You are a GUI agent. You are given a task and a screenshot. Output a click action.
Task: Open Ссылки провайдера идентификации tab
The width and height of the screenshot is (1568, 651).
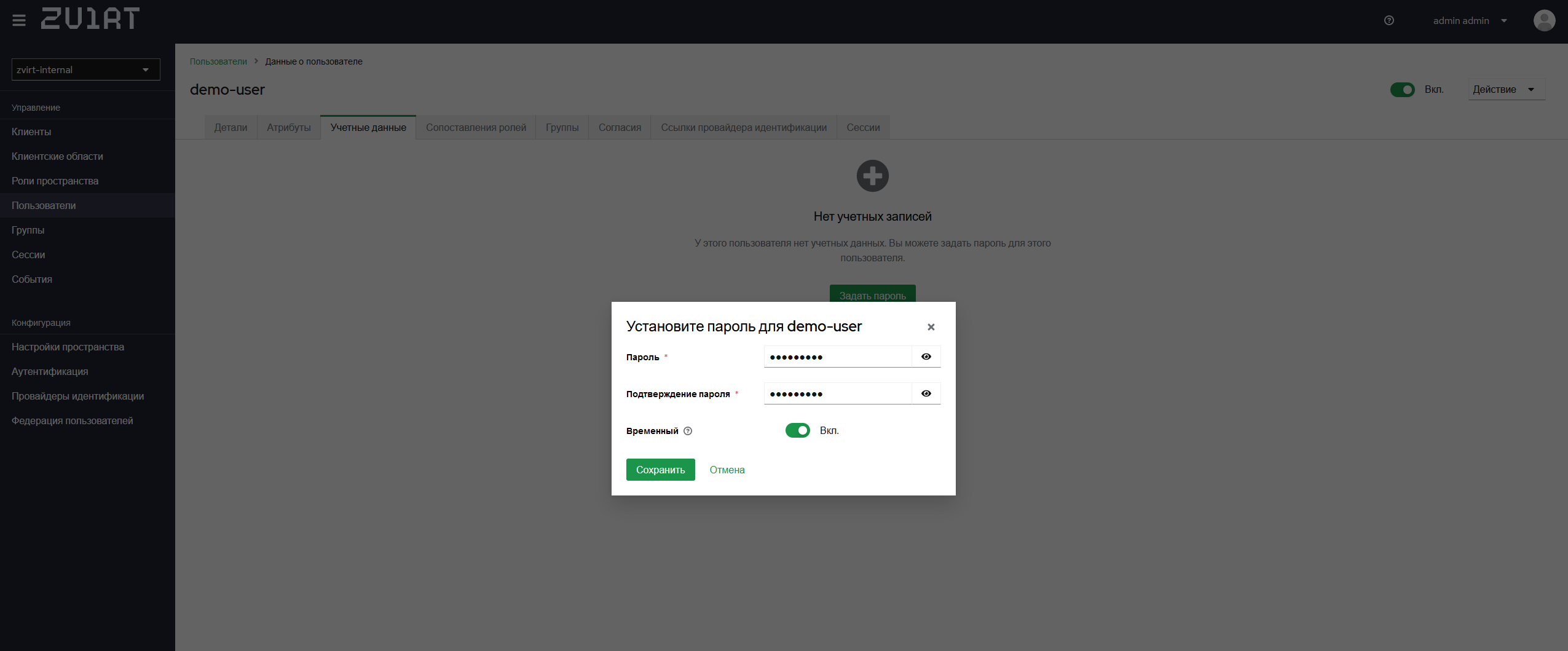[744, 127]
